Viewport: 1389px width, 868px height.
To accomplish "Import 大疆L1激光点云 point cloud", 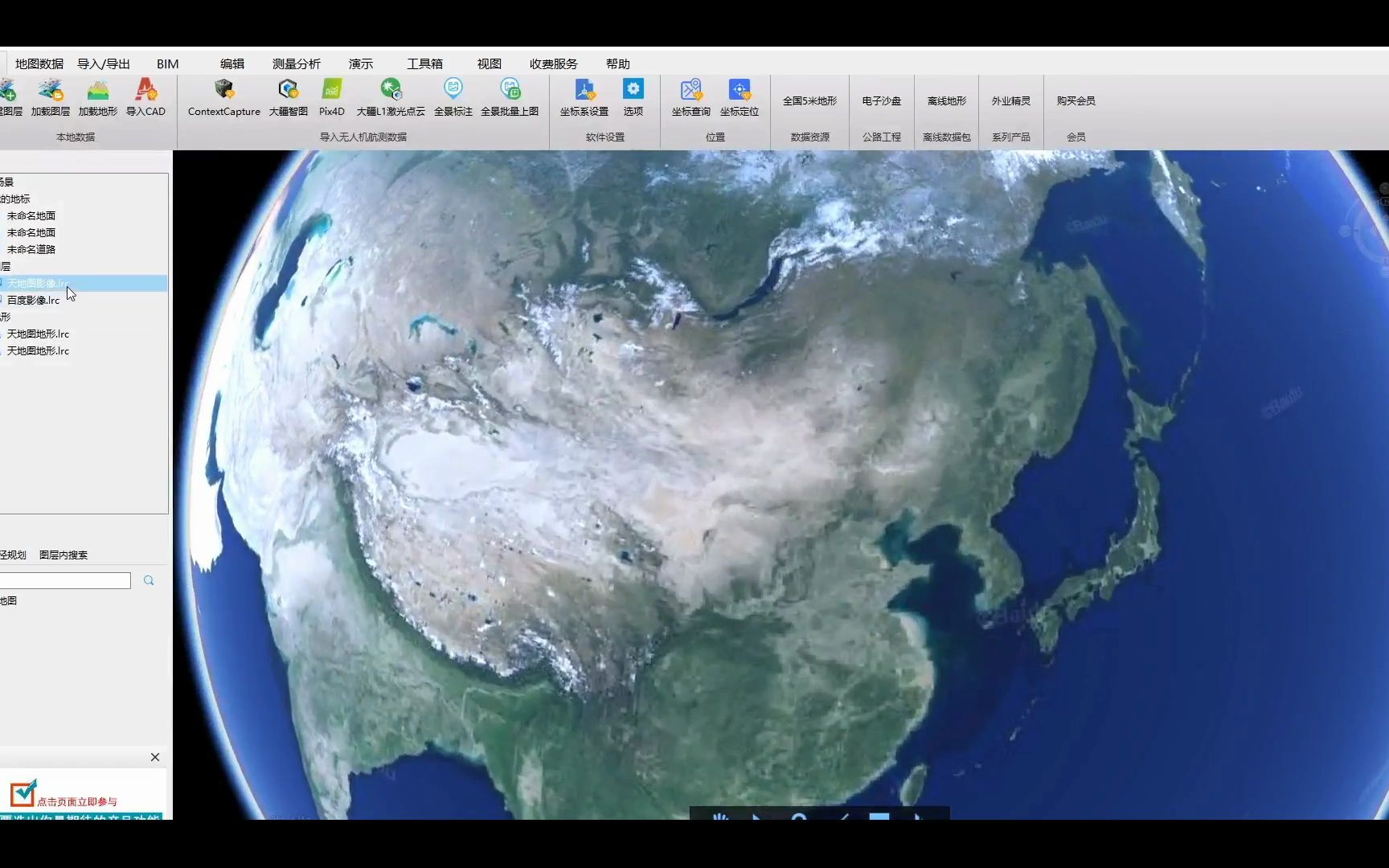I will point(391,98).
